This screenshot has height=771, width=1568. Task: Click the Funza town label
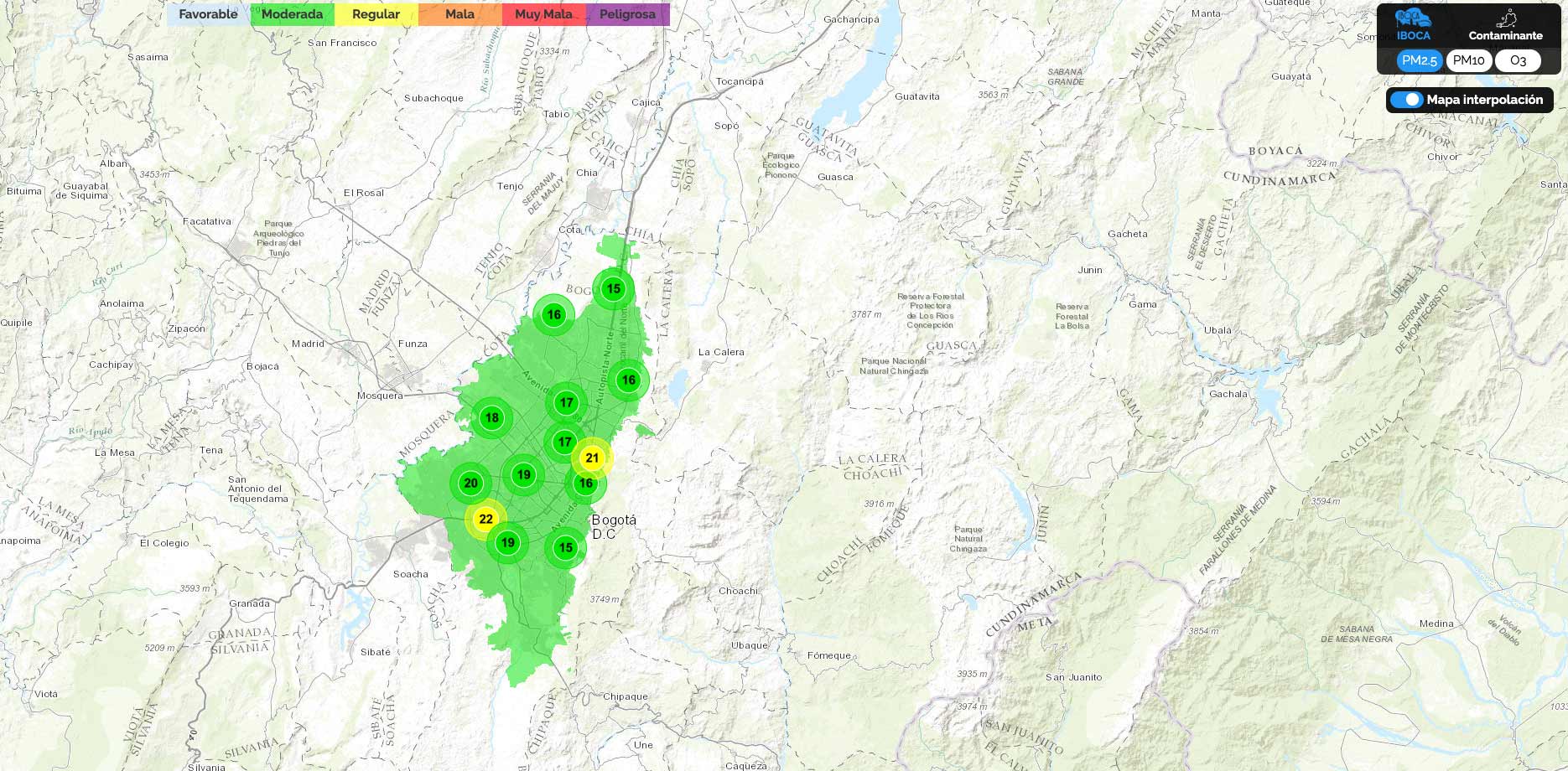point(413,344)
